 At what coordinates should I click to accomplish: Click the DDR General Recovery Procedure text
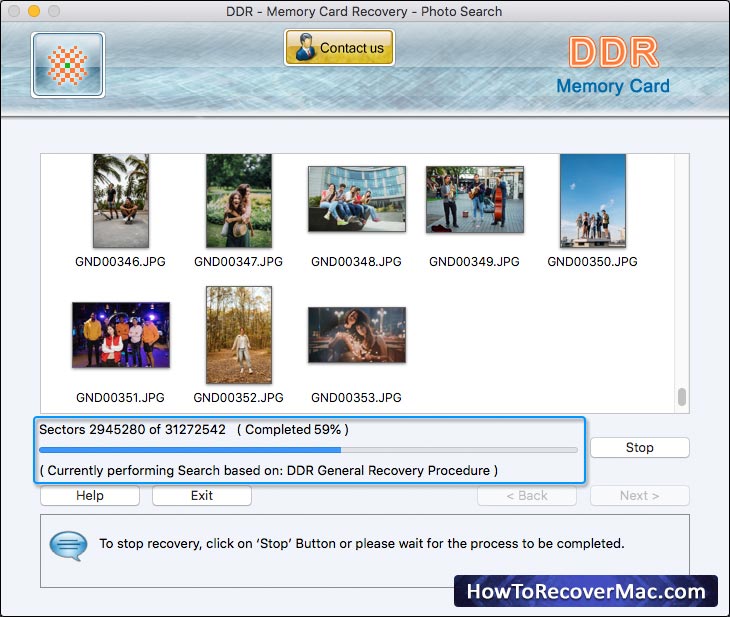point(388,470)
